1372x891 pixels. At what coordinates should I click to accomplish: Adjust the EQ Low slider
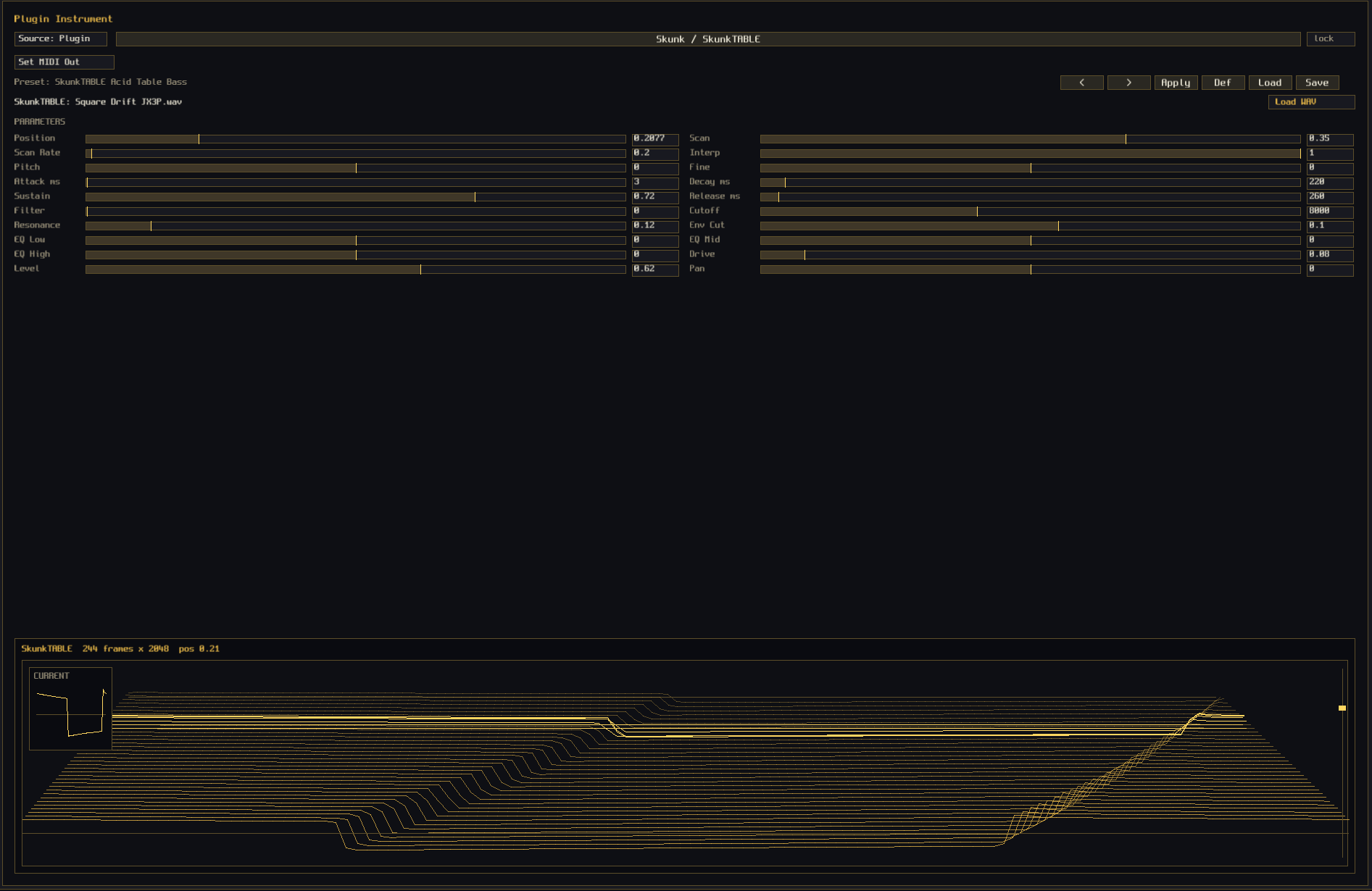click(x=355, y=240)
